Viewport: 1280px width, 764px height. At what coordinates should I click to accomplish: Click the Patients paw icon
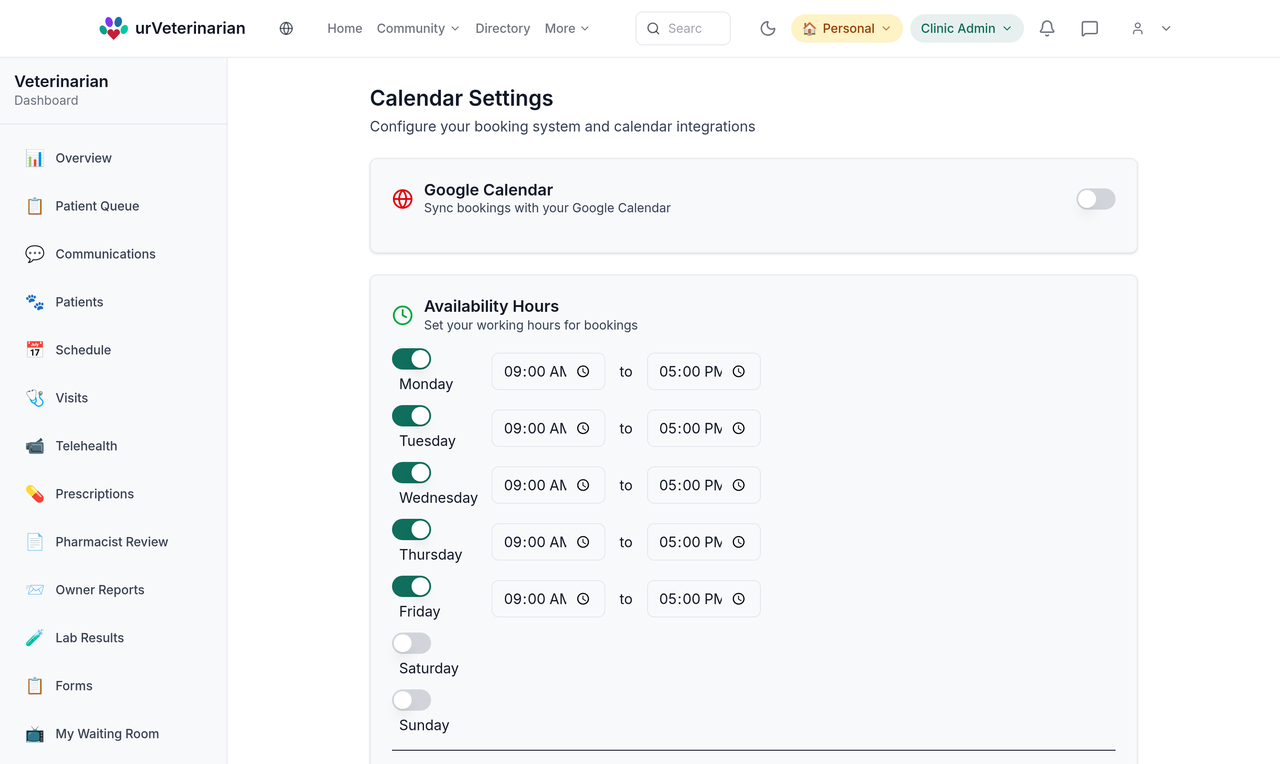(35, 302)
